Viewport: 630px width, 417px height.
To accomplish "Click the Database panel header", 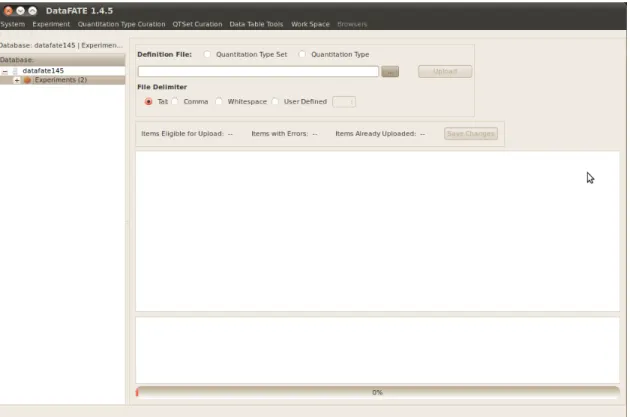I will click(x=62, y=60).
